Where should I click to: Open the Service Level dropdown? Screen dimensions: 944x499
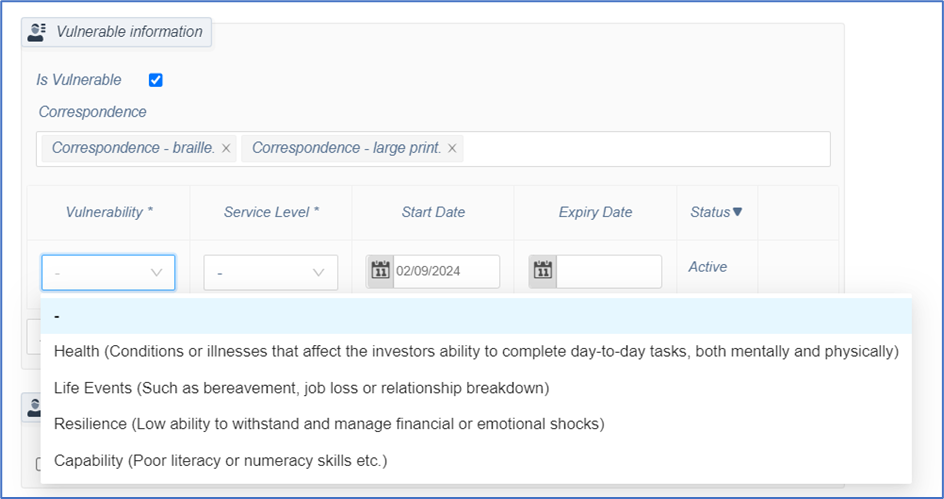click(x=270, y=272)
